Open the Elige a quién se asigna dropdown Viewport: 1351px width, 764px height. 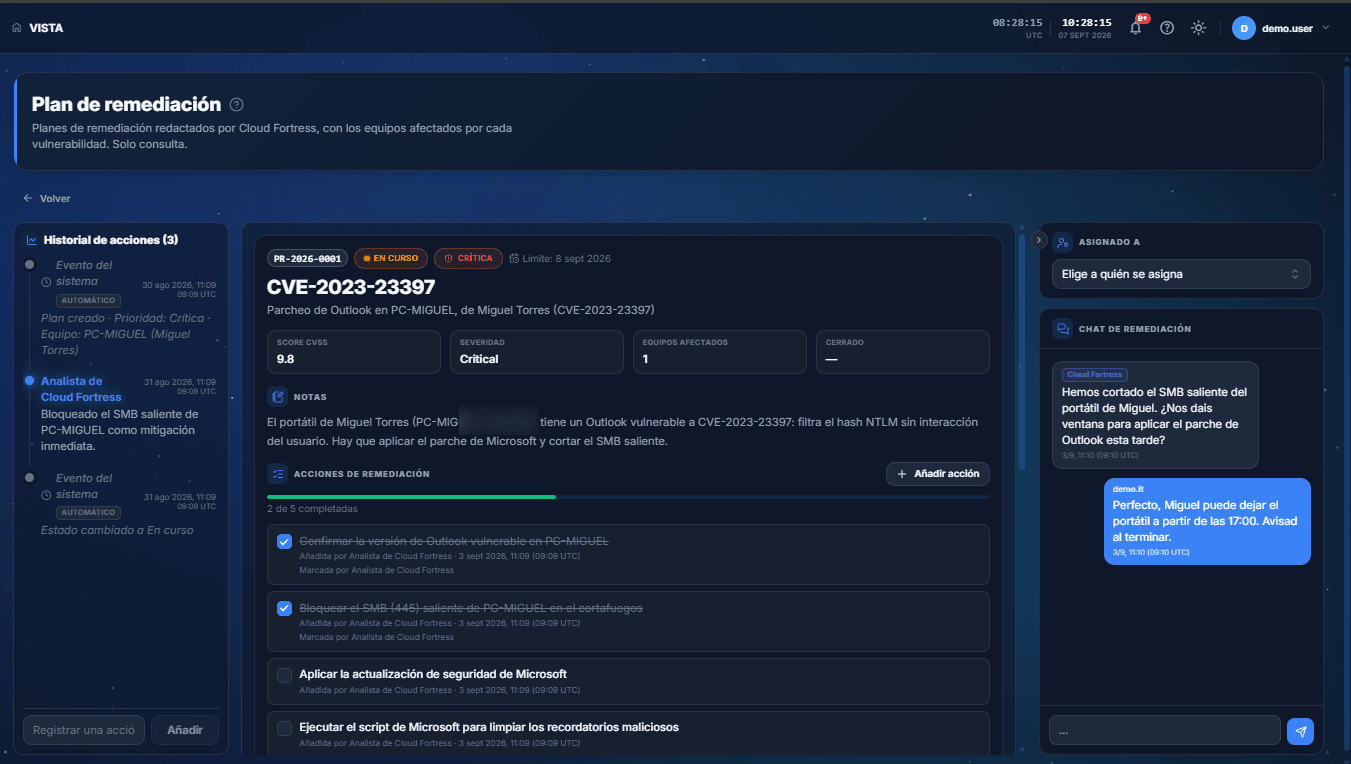click(x=1181, y=274)
